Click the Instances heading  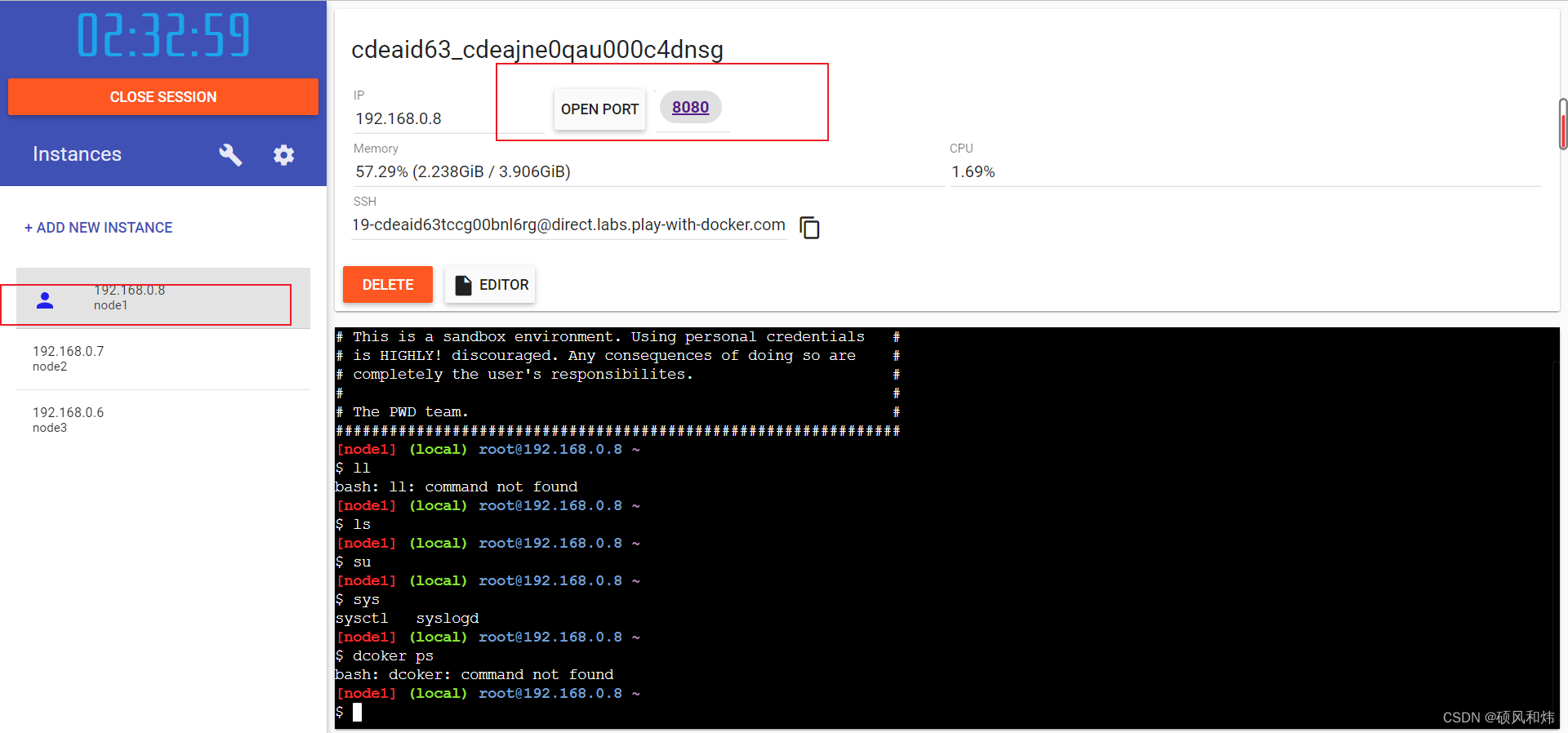point(77,154)
